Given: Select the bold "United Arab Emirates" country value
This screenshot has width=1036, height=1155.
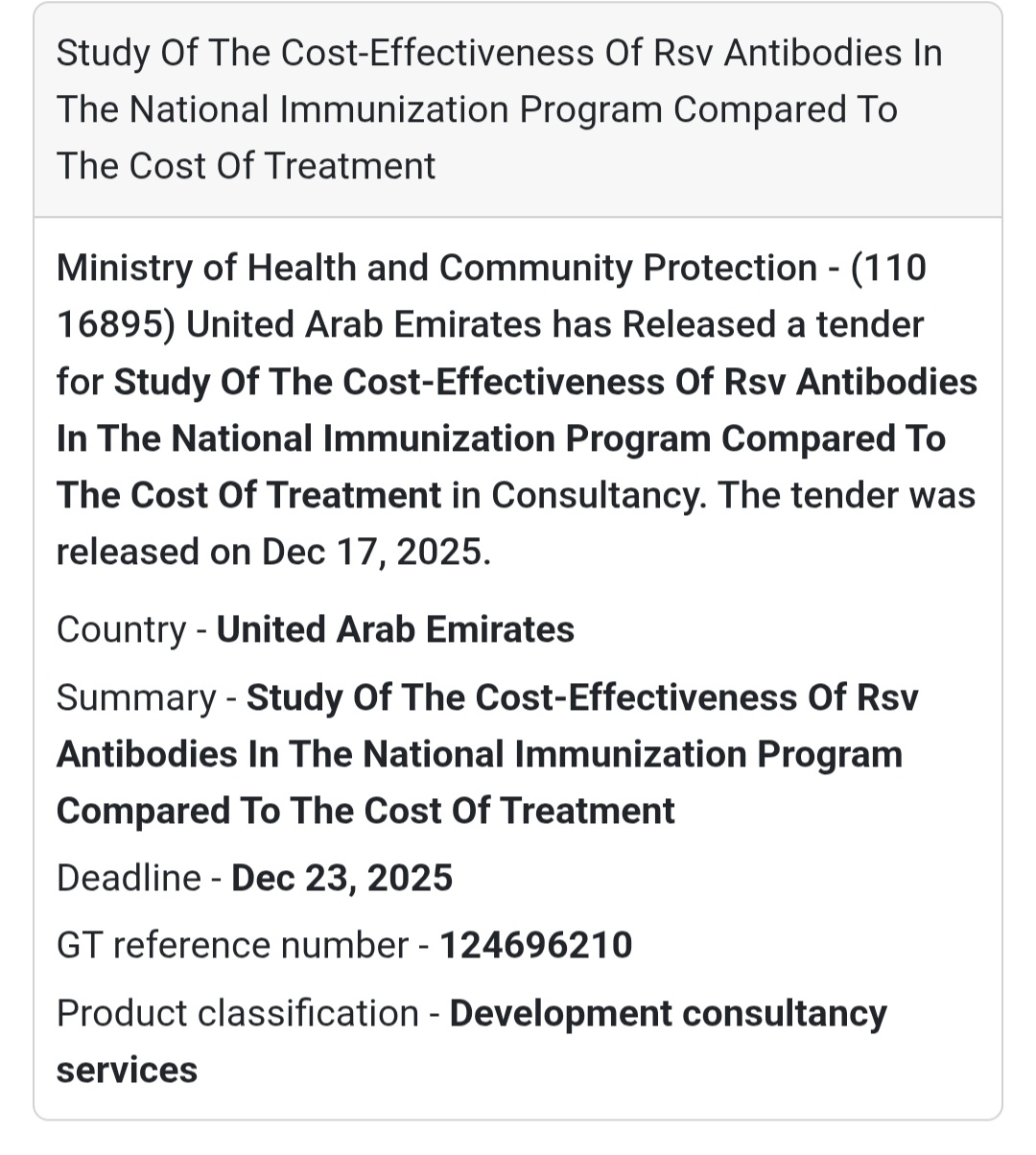Looking at the screenshot, I should pos(395,630).
